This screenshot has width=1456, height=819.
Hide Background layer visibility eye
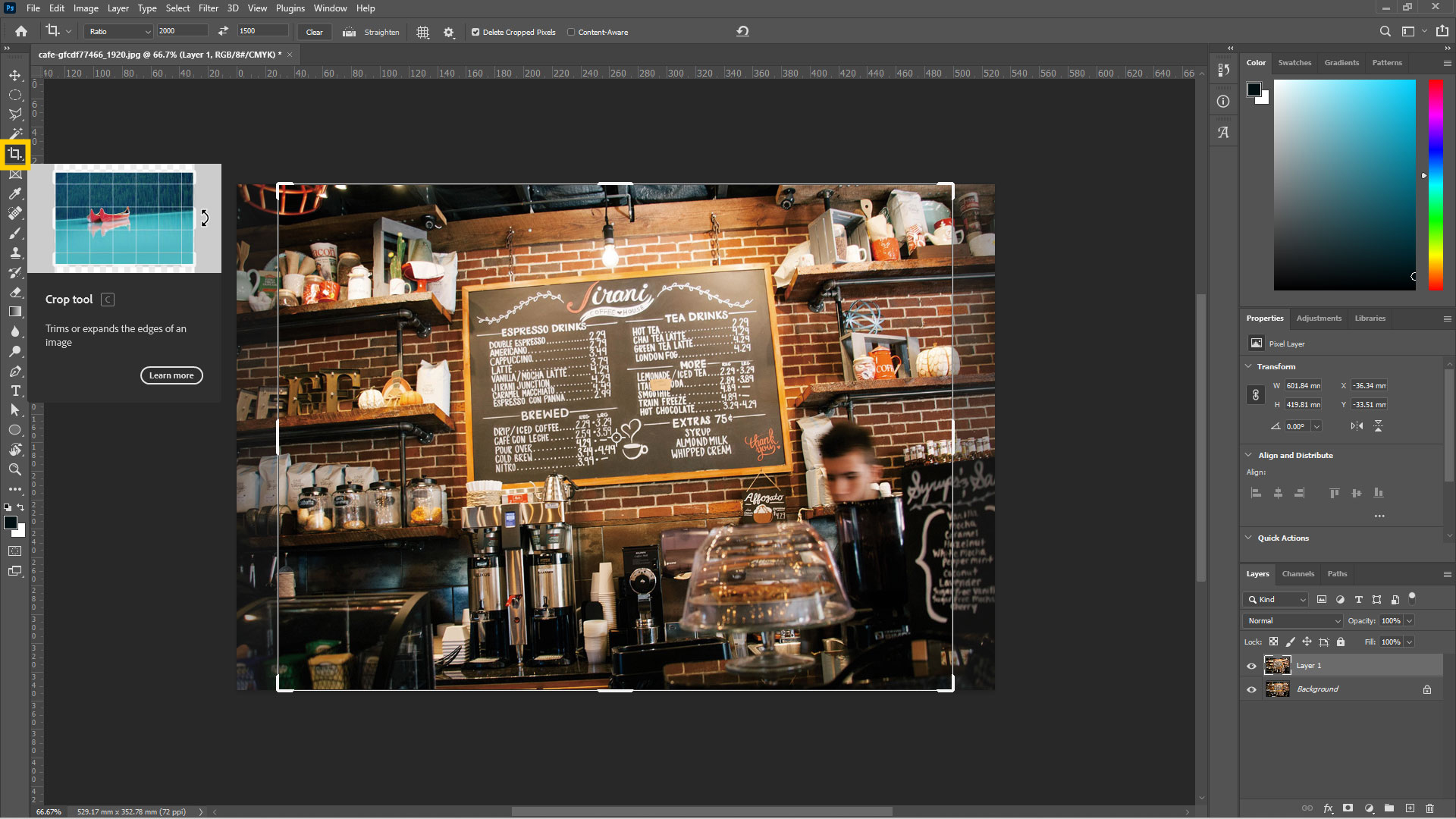(1251, 689)
